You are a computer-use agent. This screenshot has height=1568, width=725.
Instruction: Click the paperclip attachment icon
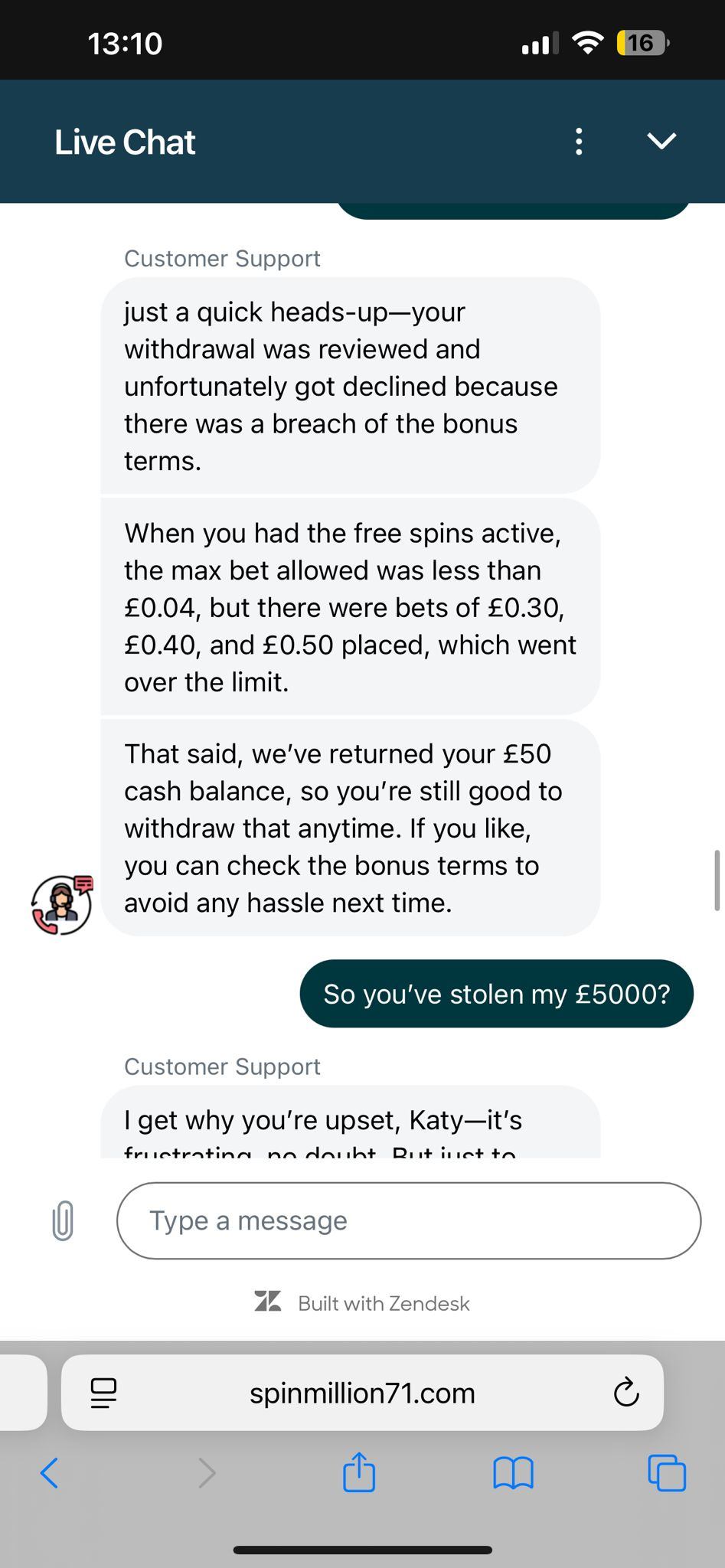(x=63, y=1220)
